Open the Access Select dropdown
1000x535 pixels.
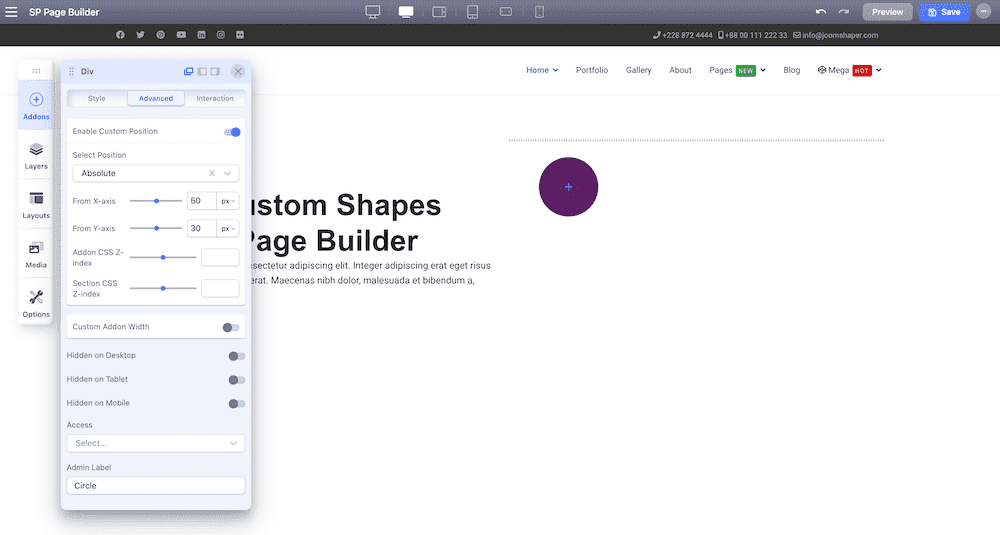click(x=156, y=443)
